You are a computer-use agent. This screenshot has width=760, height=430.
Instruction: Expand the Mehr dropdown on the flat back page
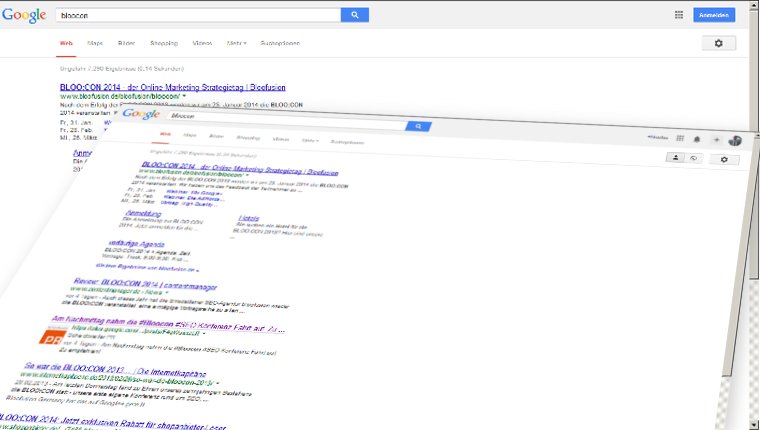(x=237, y=43)
